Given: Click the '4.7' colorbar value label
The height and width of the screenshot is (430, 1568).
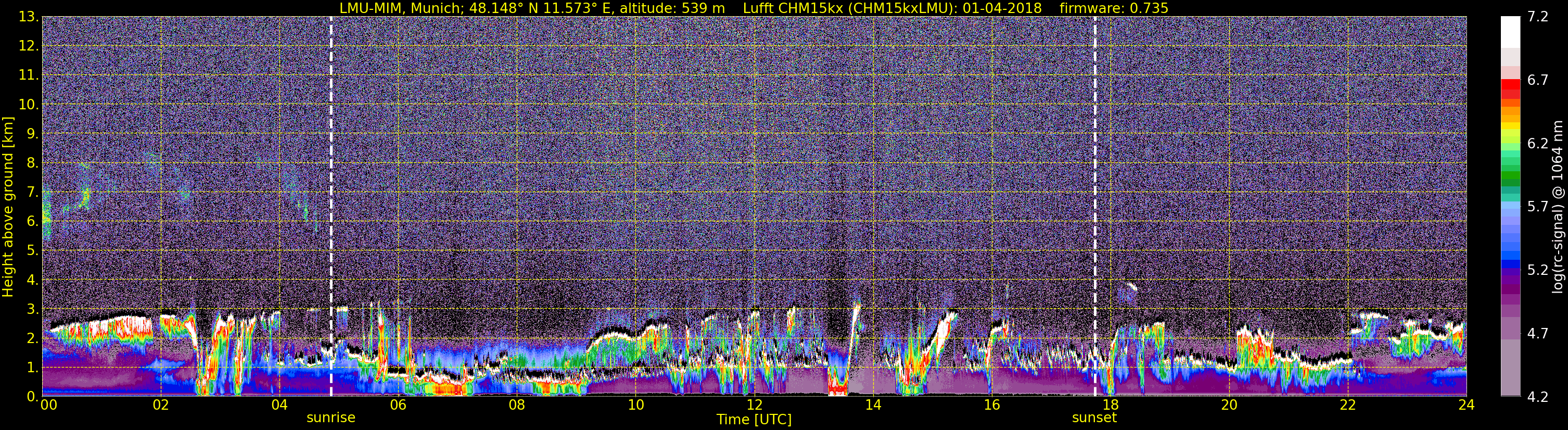Looking at the screenshot, I should (1538, 333).
